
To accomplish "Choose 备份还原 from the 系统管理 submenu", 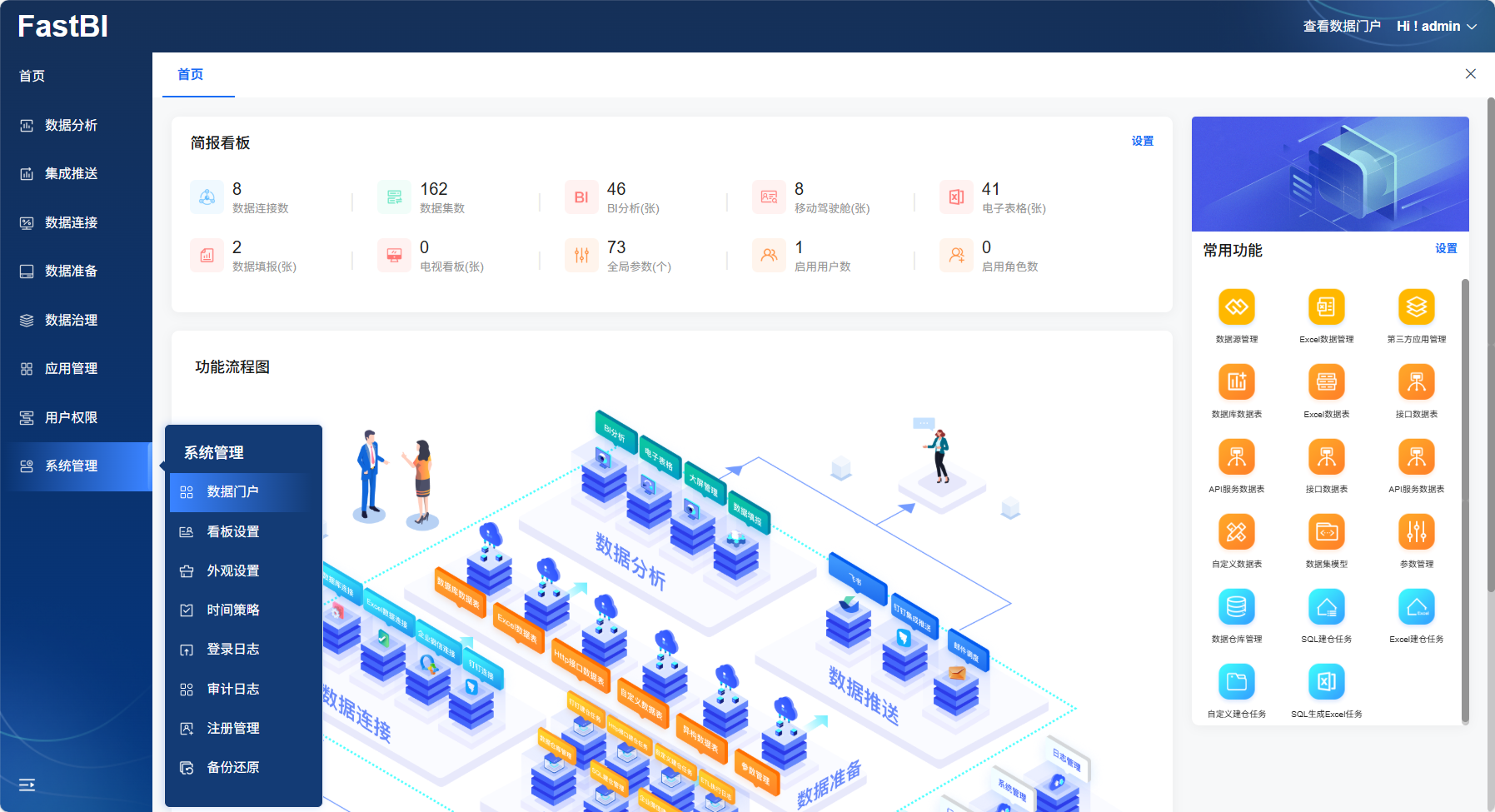I will [x=233, y=767].
